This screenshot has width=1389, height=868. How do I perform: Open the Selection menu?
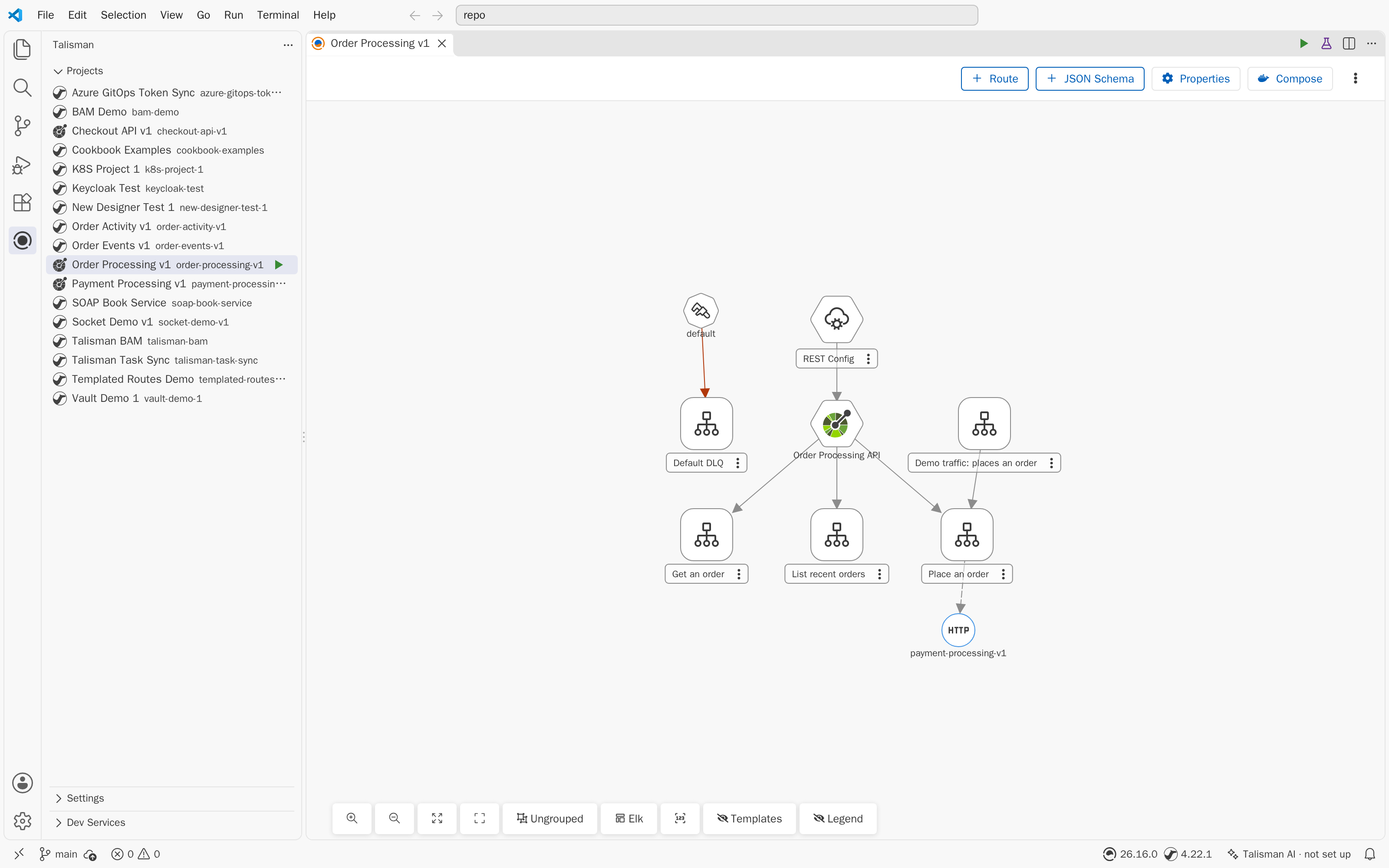pos(123,15)
